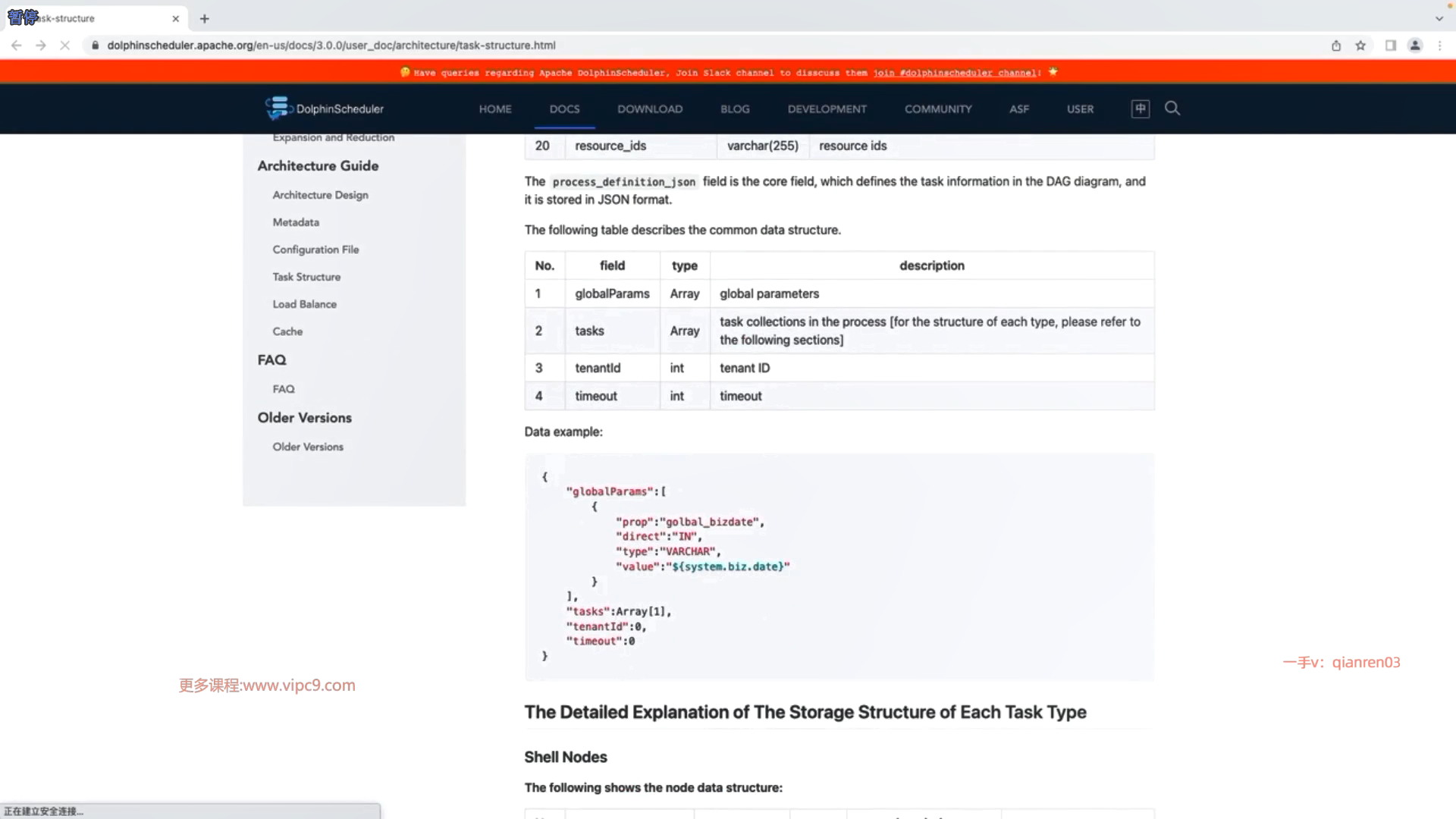Open Chrome three-dot menu
This screenshot has height=819, width=1456.
pos(1439,45)
